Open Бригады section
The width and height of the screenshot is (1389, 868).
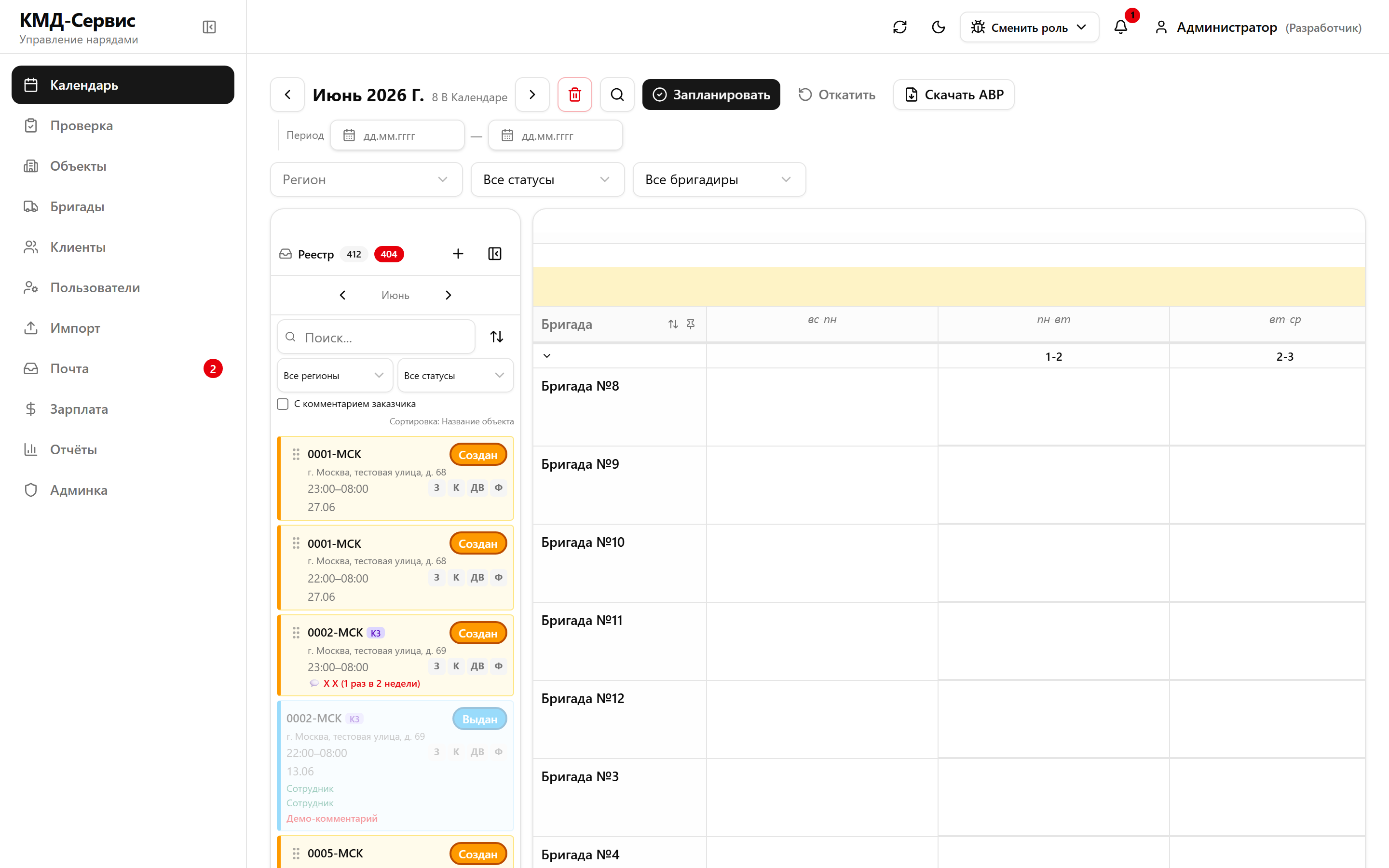(x=123, y=206)
